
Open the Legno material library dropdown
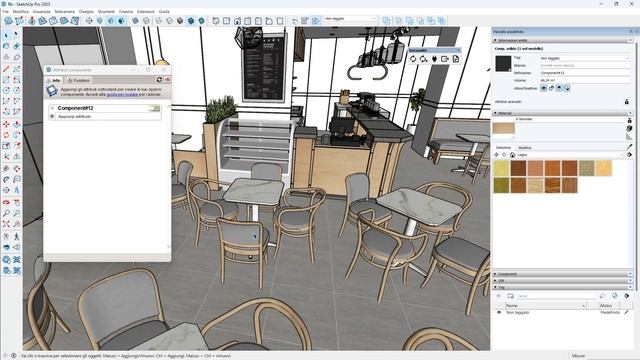click(571, 155)
